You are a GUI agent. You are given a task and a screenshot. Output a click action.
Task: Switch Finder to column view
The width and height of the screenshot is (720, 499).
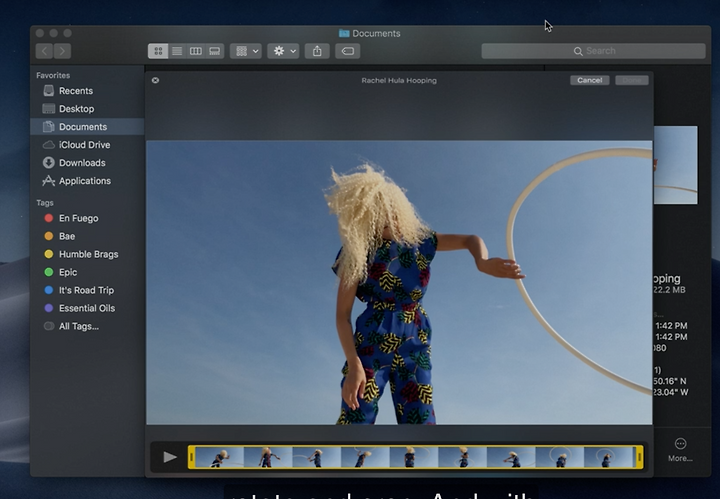196,51
